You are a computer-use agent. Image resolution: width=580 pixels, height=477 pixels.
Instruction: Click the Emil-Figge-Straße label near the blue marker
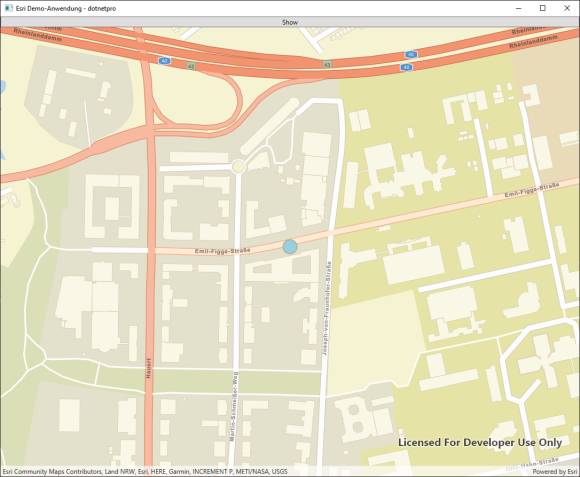tap(223, 251)
